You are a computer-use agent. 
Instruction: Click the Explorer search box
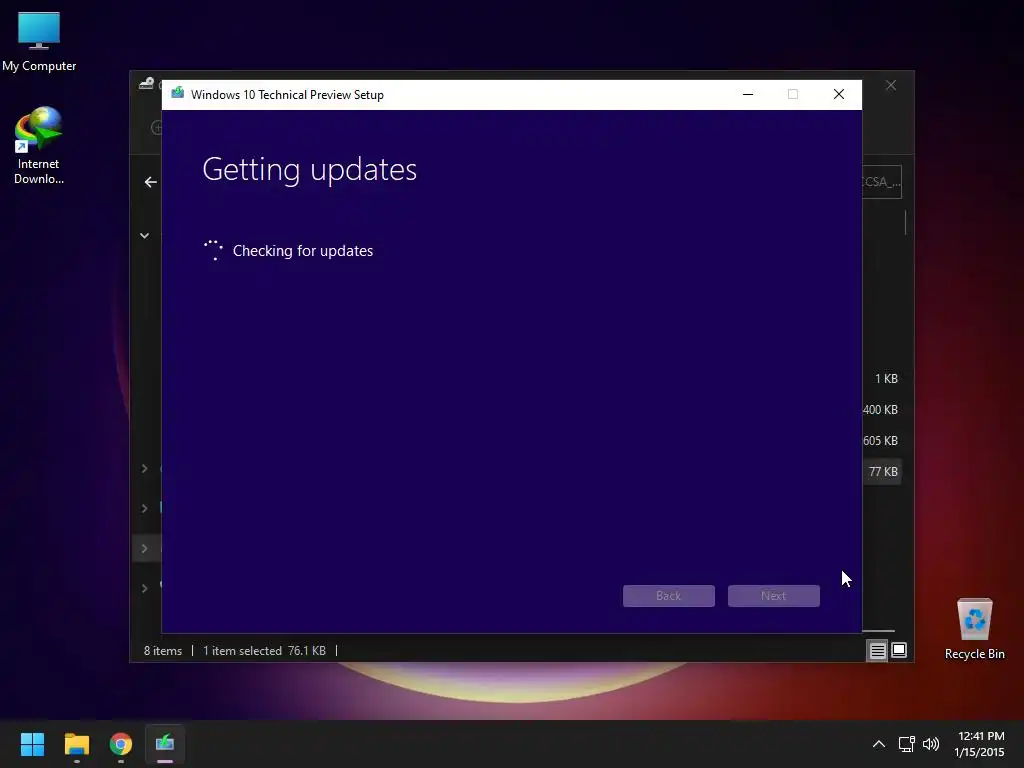click(882, 182)
